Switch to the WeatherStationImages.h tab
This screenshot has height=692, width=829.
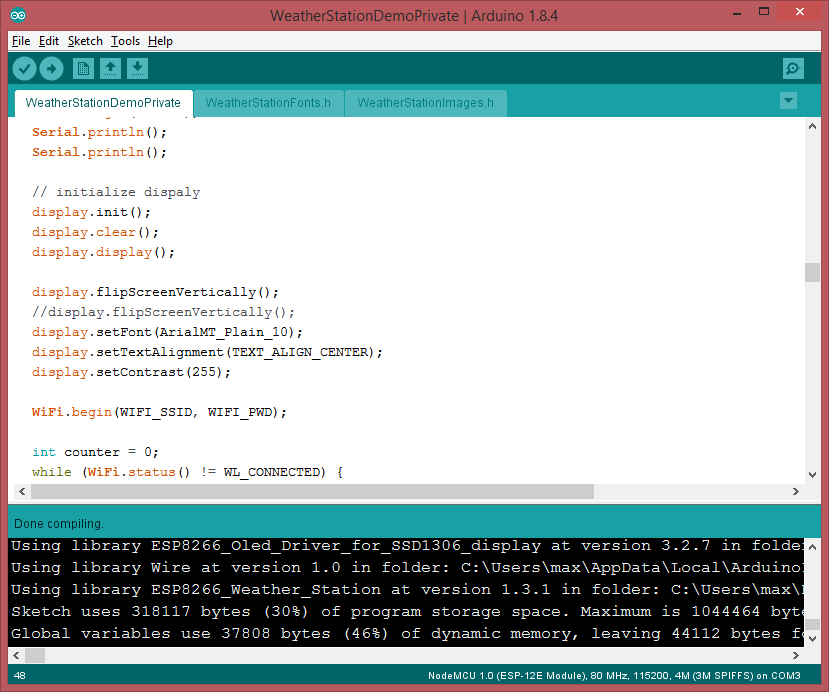coord(425,103)
